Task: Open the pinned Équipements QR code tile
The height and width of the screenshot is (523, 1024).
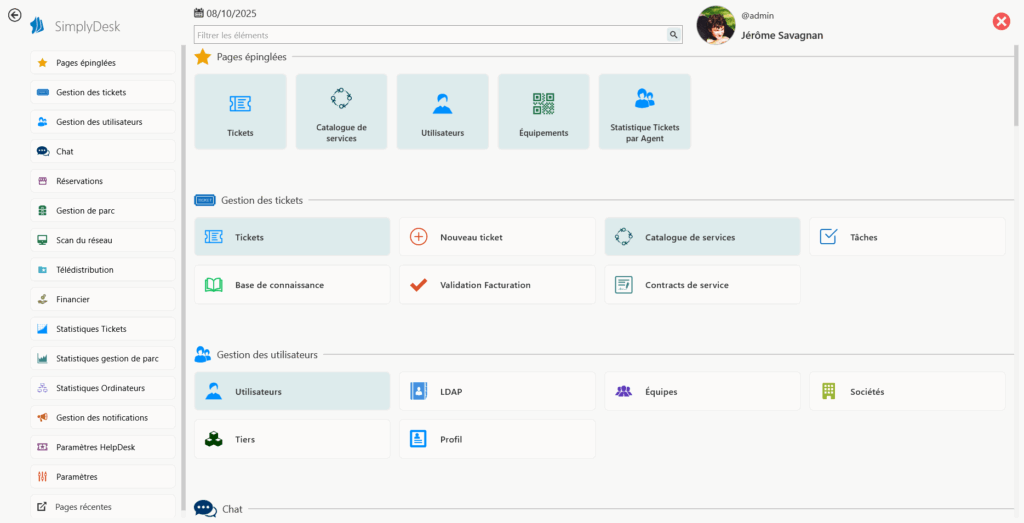Action: tap(543, 112)
